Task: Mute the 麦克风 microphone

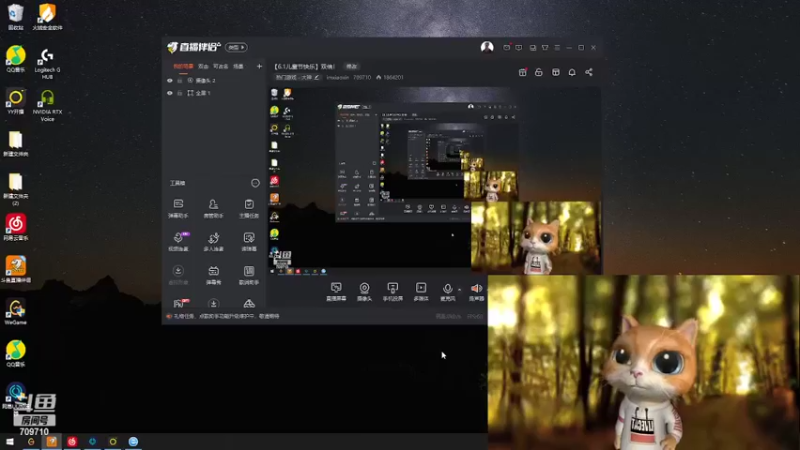Action: point(447,291)
